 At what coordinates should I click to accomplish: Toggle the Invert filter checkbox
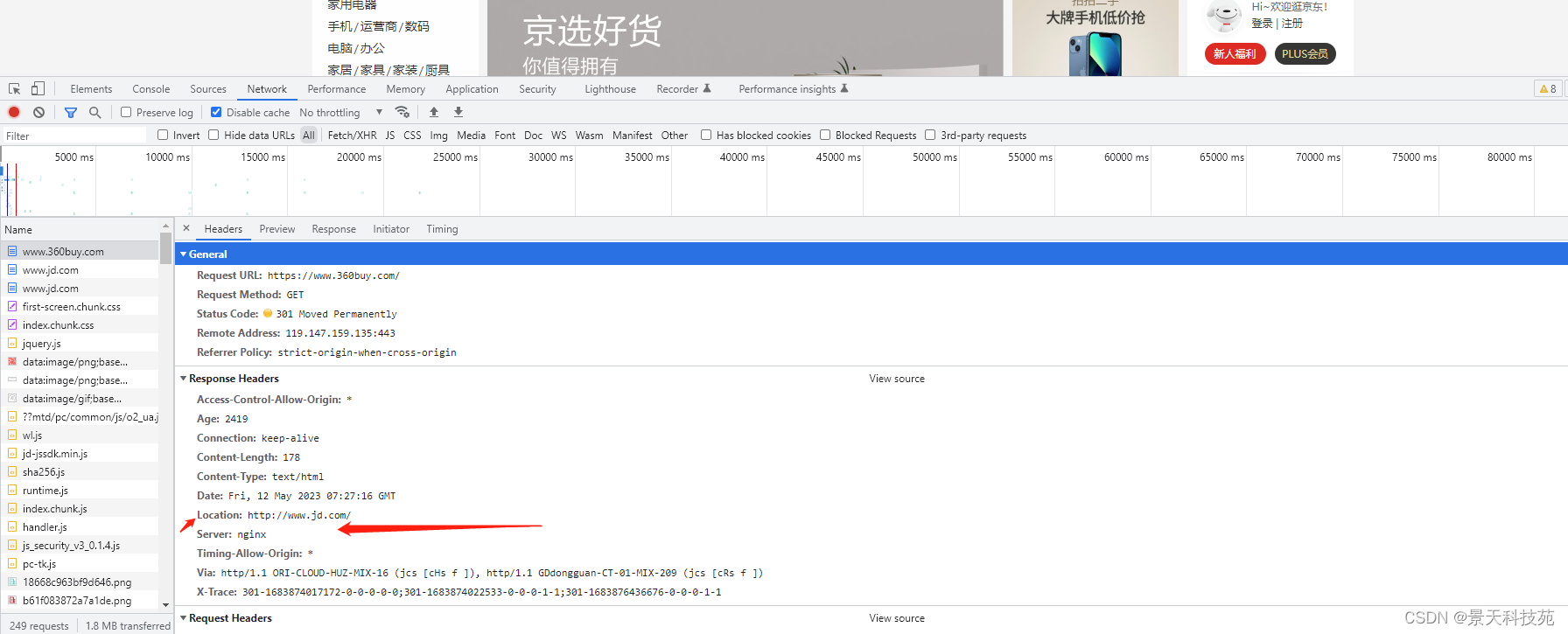(x=163, y=136)
